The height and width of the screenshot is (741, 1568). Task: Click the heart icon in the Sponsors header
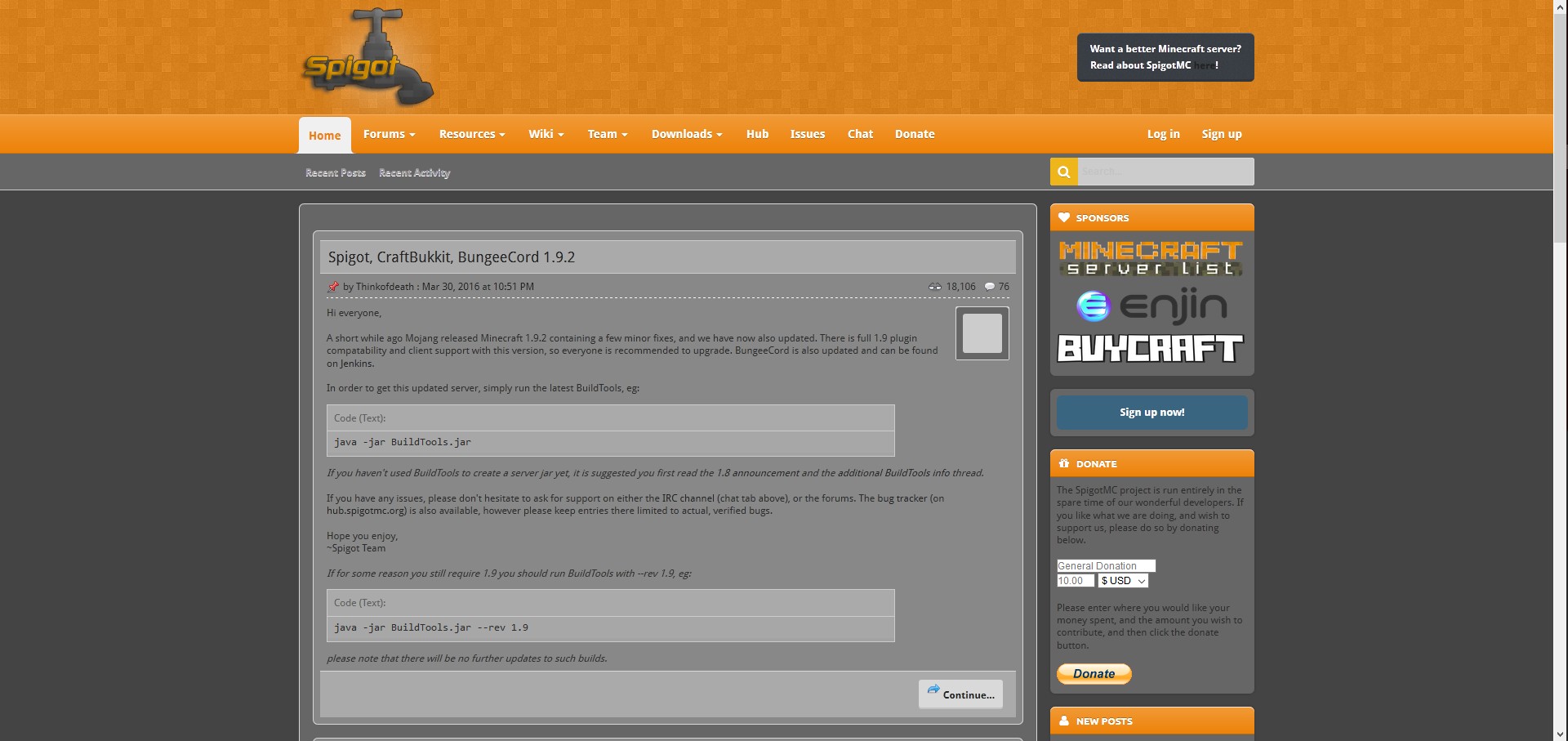coord(1063,217)
